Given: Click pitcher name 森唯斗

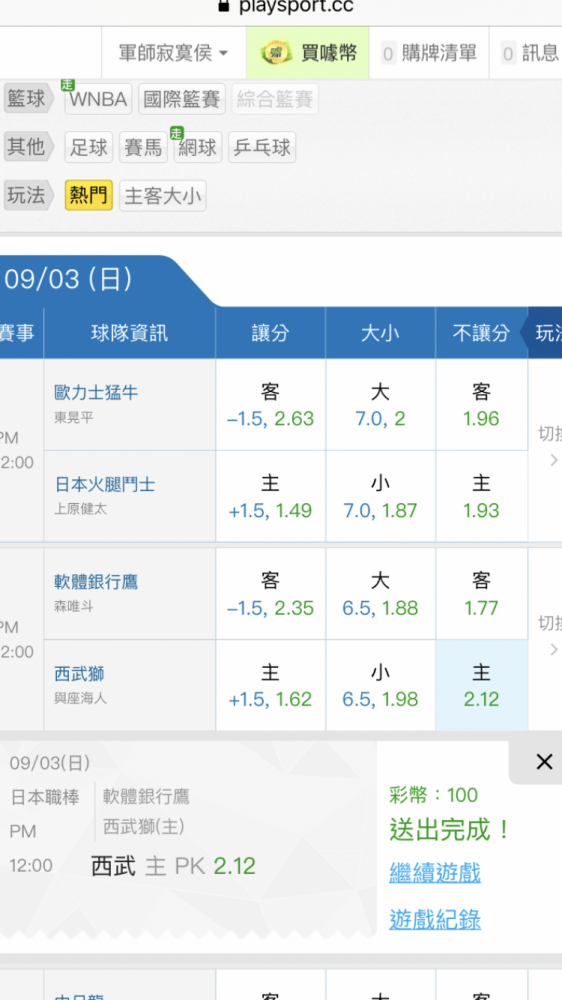Looking at the screenshot, I should (73, 606).
